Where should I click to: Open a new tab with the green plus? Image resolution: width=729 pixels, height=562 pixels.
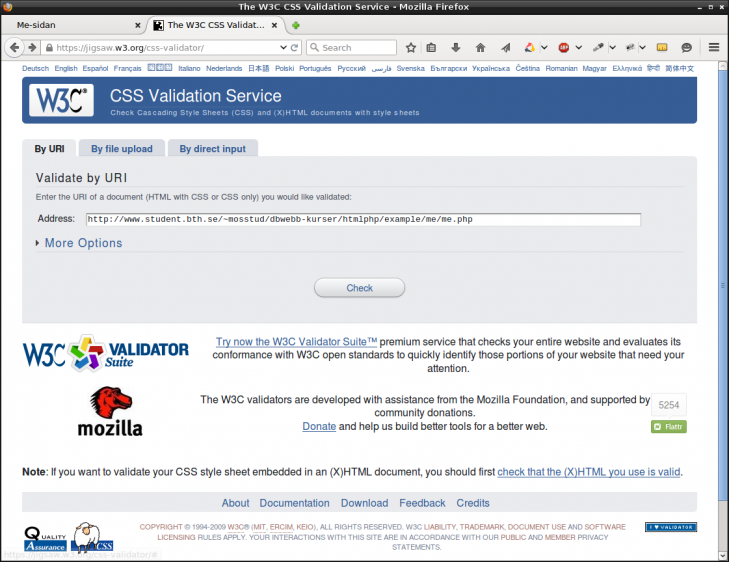(296, 25)
